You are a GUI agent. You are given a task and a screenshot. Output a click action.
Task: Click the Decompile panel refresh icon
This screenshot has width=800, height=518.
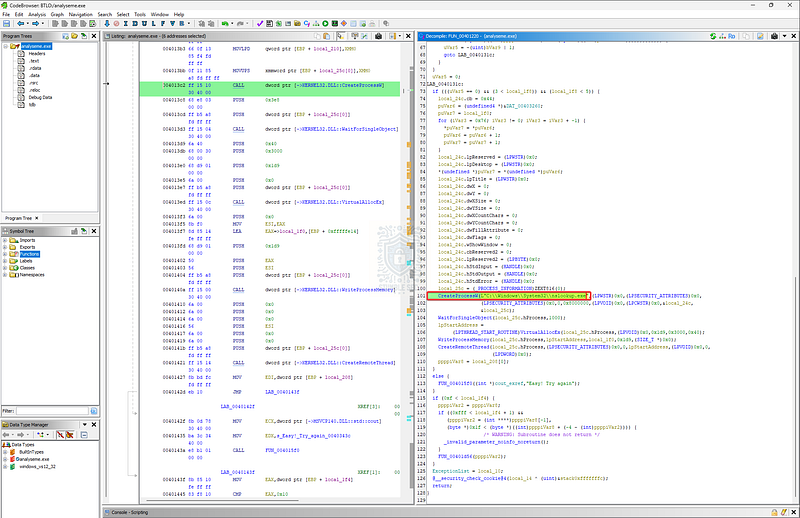click(713, 36)
